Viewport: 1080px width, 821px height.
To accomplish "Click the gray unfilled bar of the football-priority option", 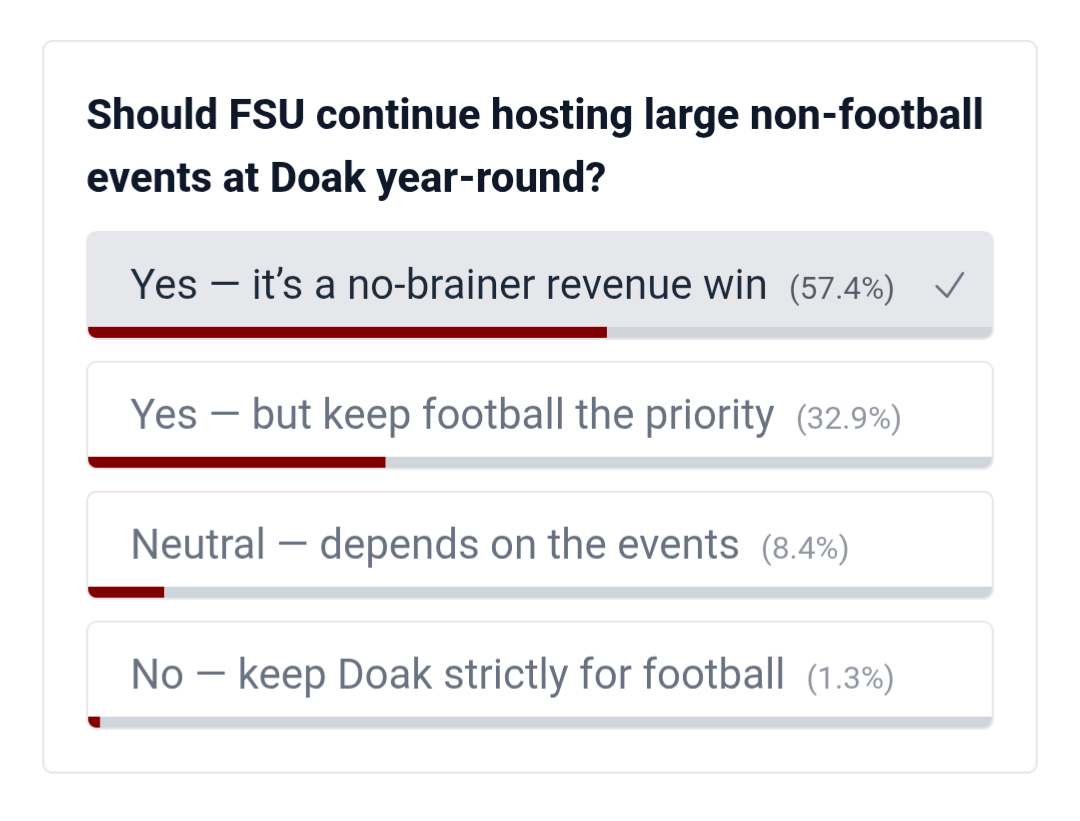I will tap(688, 462).
